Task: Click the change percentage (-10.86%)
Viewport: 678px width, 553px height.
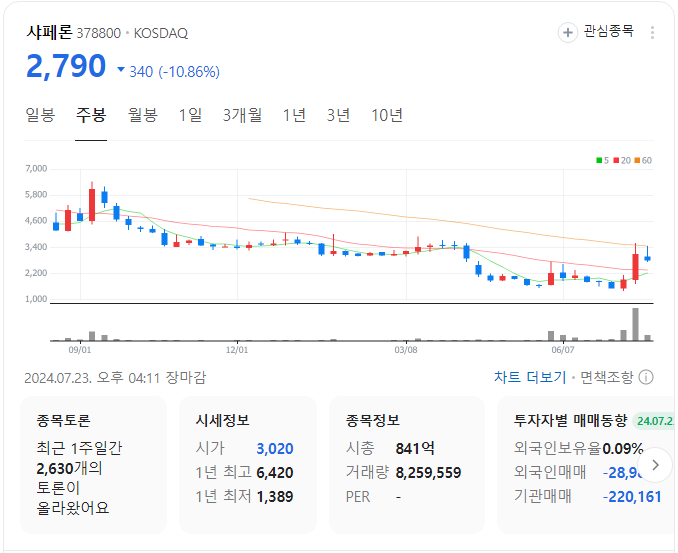Action: [x=189, y=71]
